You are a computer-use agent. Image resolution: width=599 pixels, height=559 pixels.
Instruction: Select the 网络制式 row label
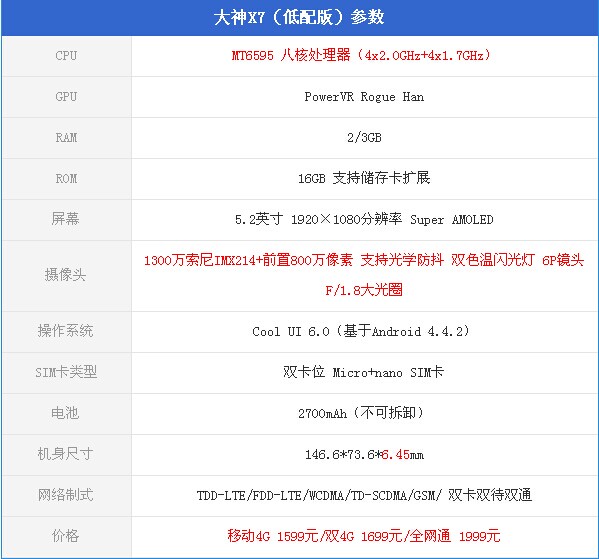[x=65, y=495]
